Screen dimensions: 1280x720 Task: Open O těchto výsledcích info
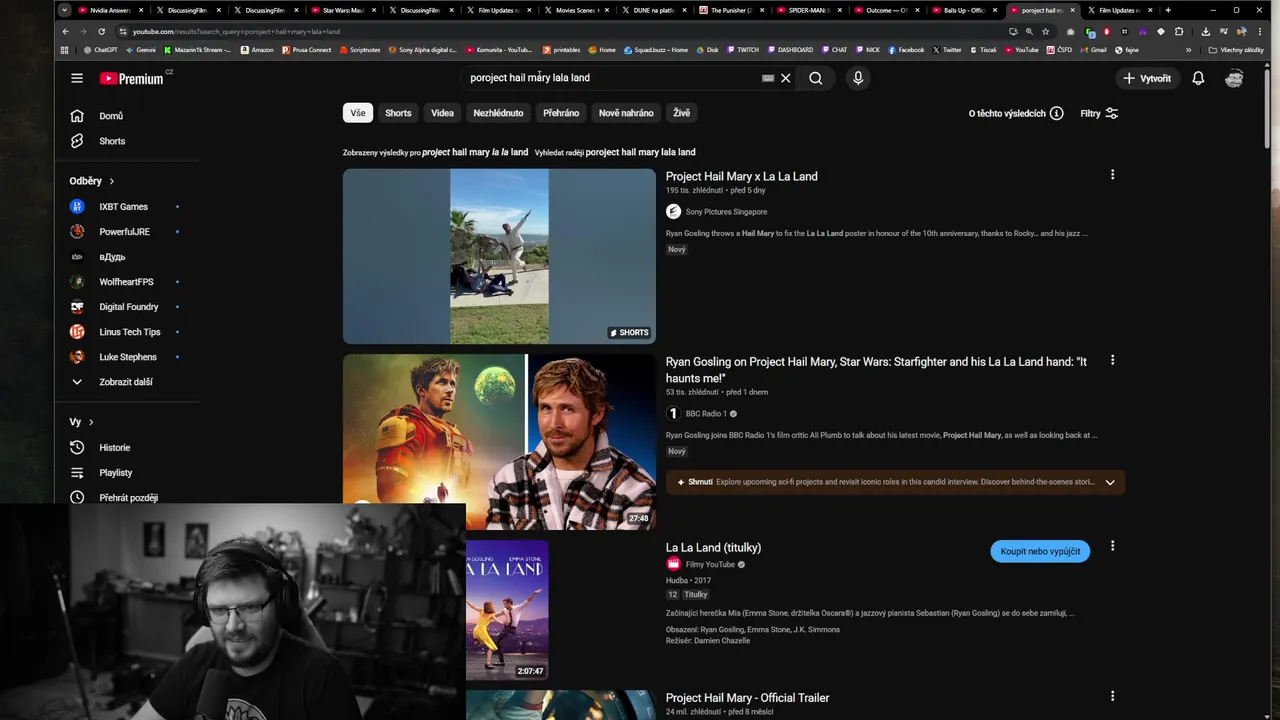click(x=1016, y=113)
